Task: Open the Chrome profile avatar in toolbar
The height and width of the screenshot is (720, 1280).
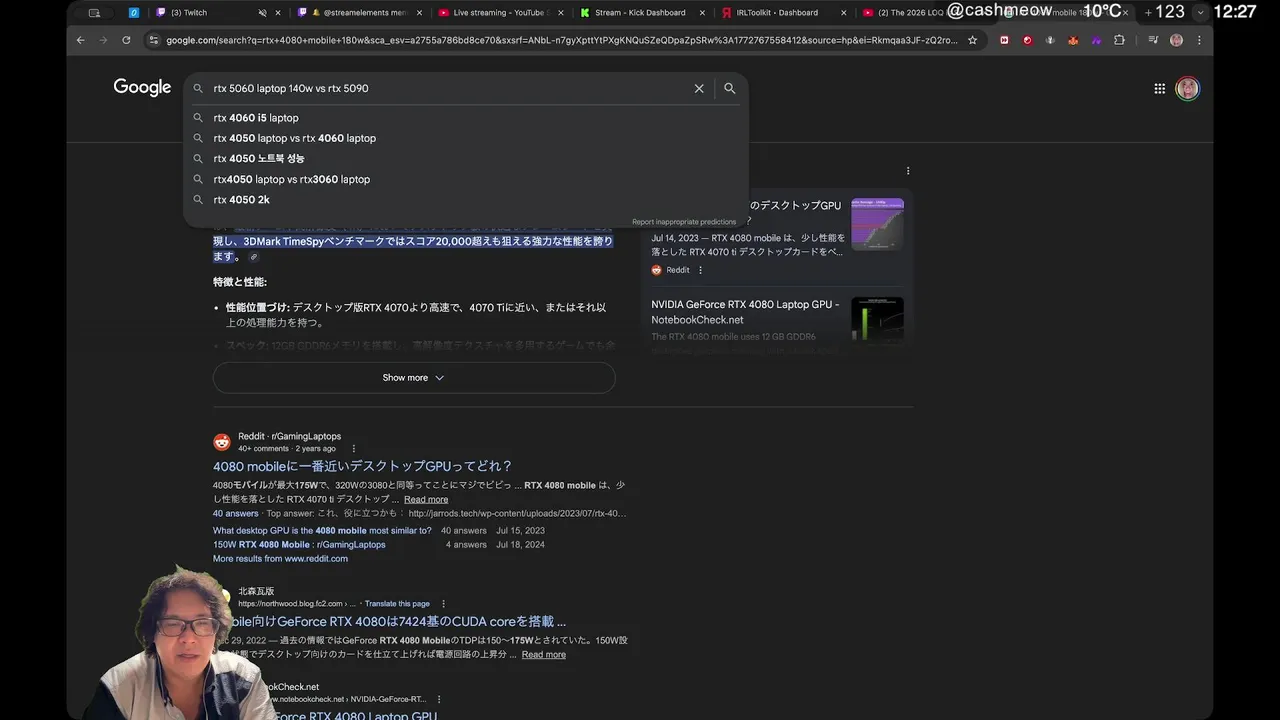Action: tap(1176, 40)
